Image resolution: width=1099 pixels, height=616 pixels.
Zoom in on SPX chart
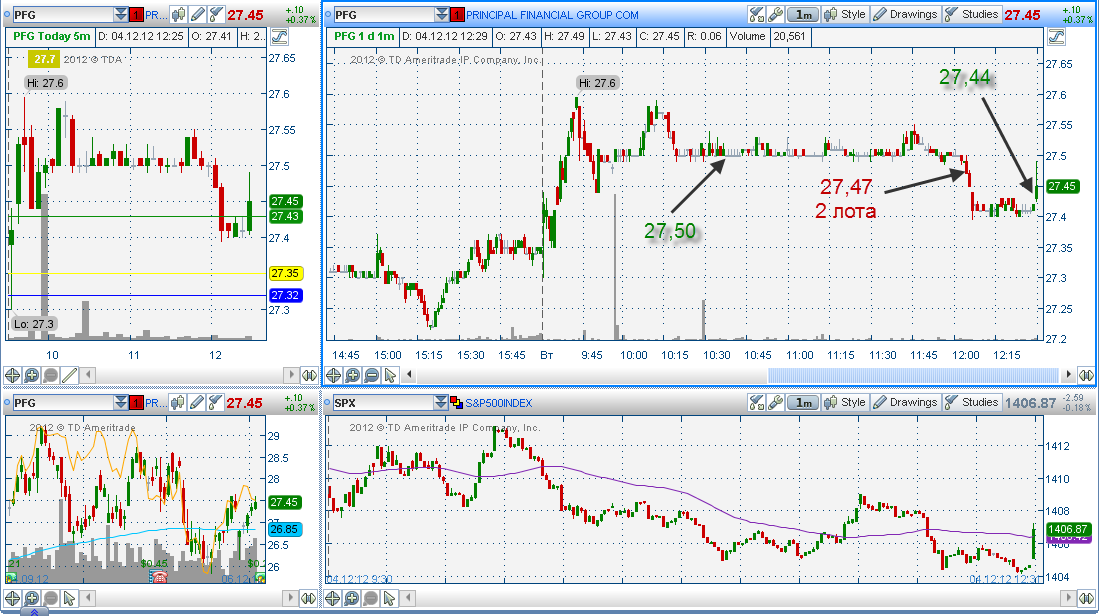click(352, 598)
